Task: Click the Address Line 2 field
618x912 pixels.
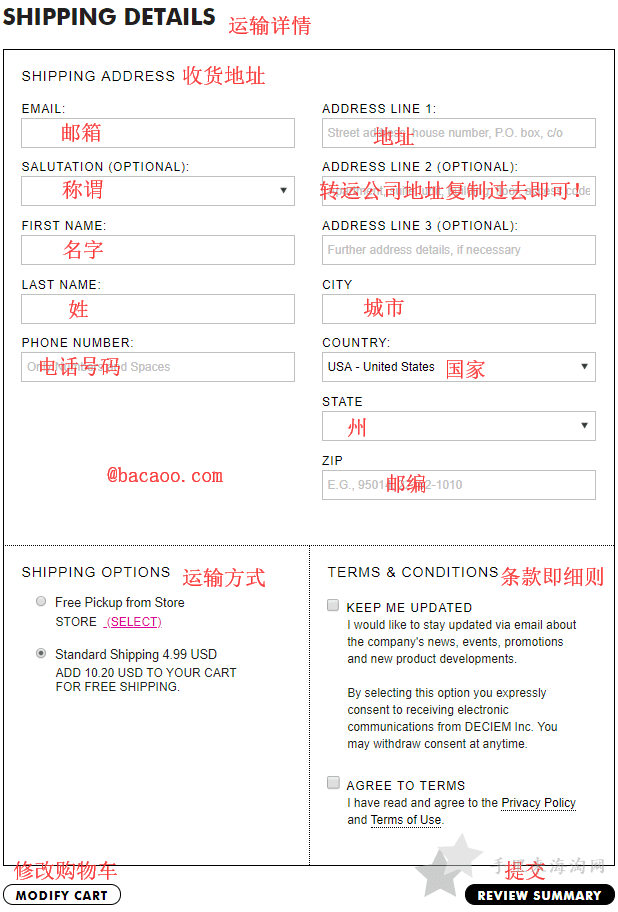Action: coord(459,191)
